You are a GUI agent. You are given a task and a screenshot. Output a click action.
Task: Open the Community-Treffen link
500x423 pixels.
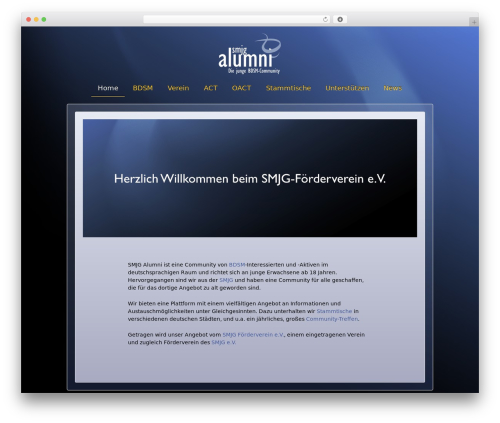coord(332,319)
